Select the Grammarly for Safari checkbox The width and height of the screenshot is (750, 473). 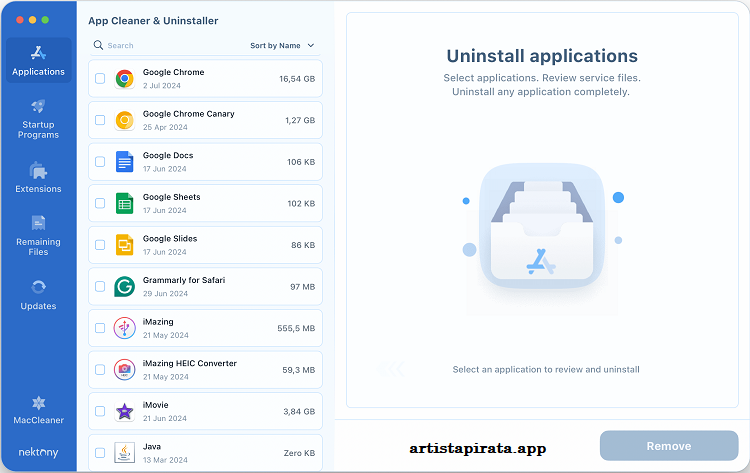coord(100,286)
